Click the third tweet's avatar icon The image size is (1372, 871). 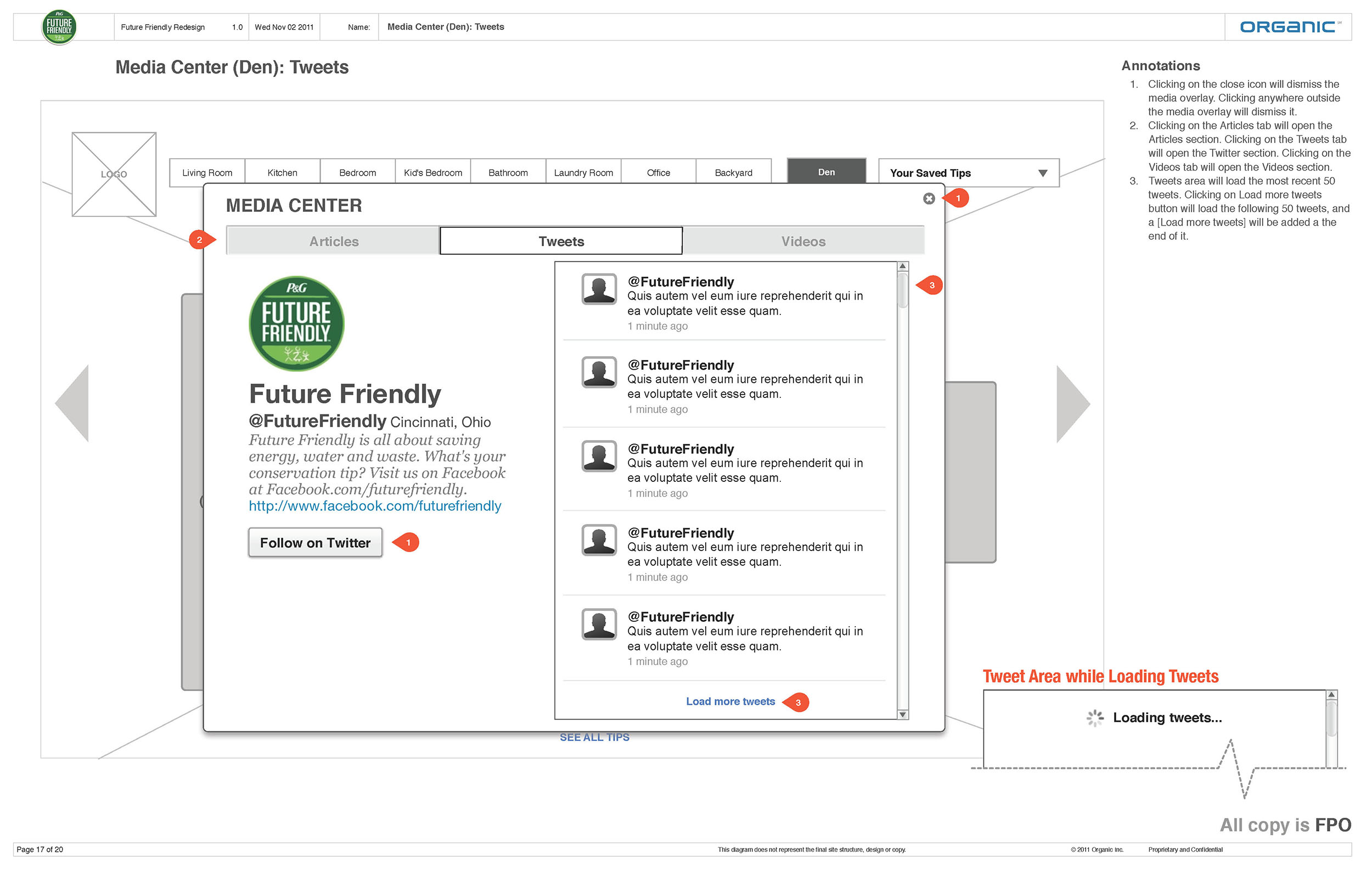pos(599,456)
